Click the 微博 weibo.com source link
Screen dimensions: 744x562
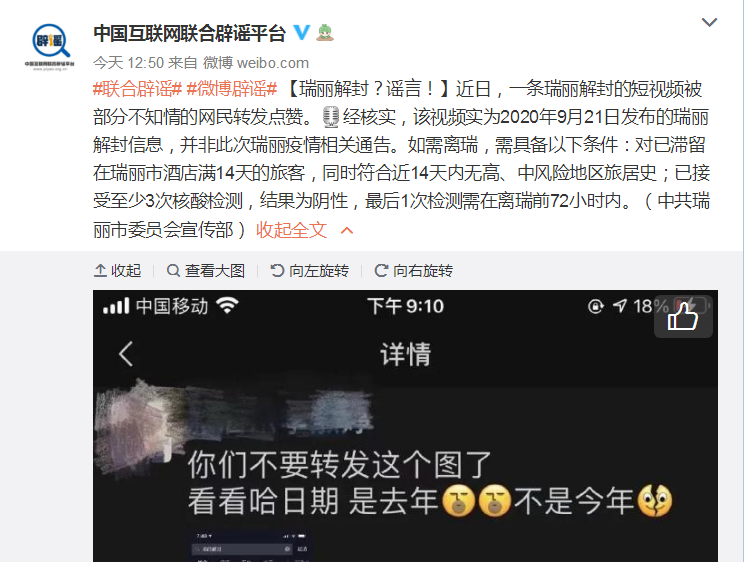click(x=256, y=63)
